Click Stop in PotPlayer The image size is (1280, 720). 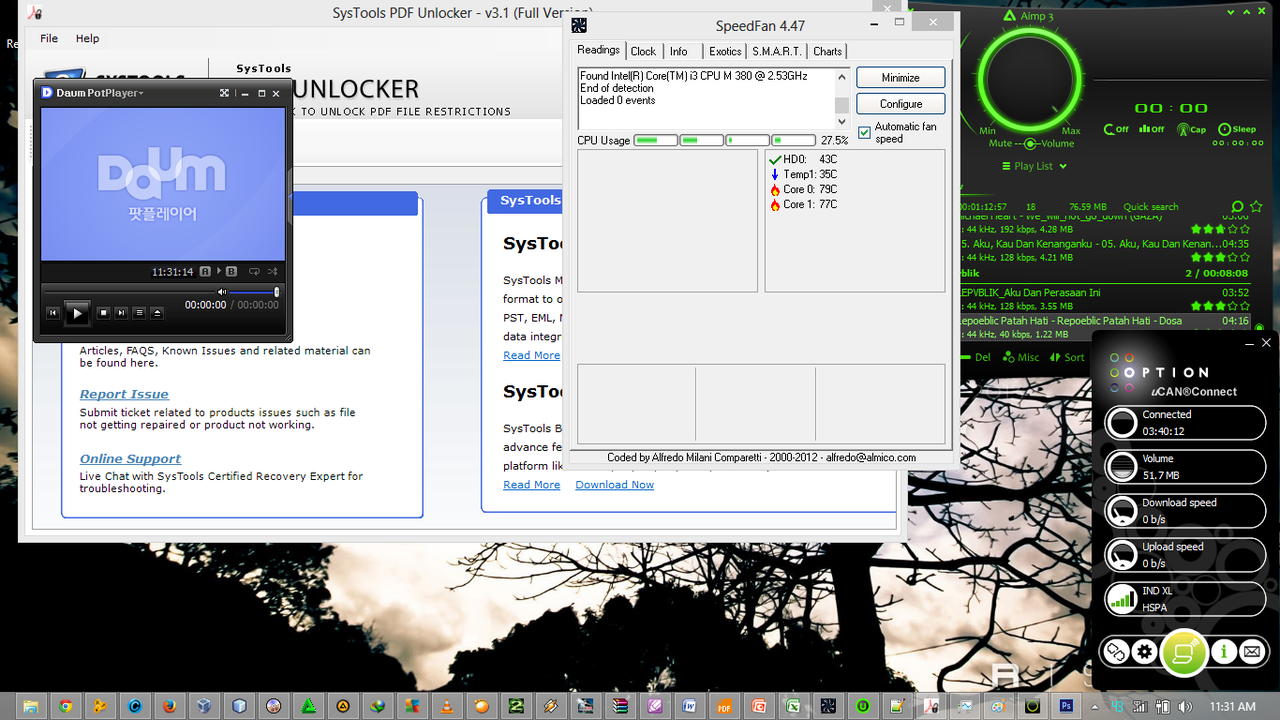click(103, 313)
